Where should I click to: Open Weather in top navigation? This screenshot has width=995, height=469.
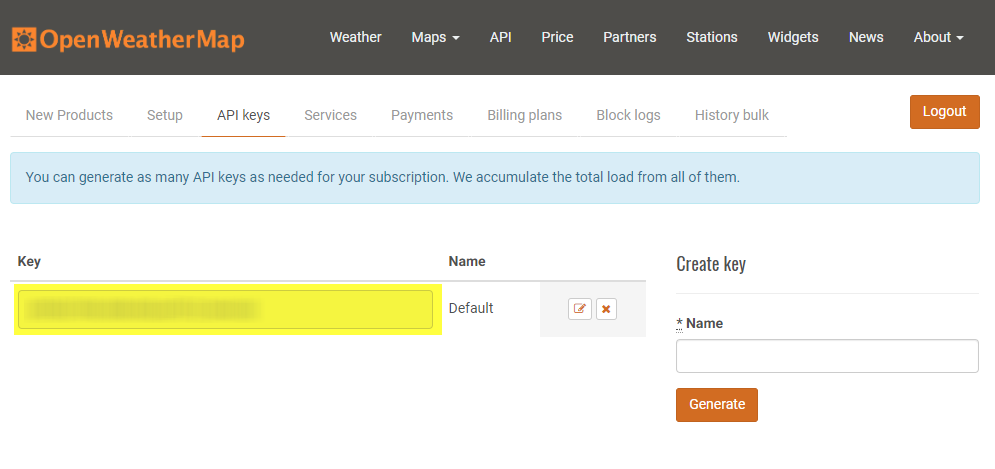(355, 37)
